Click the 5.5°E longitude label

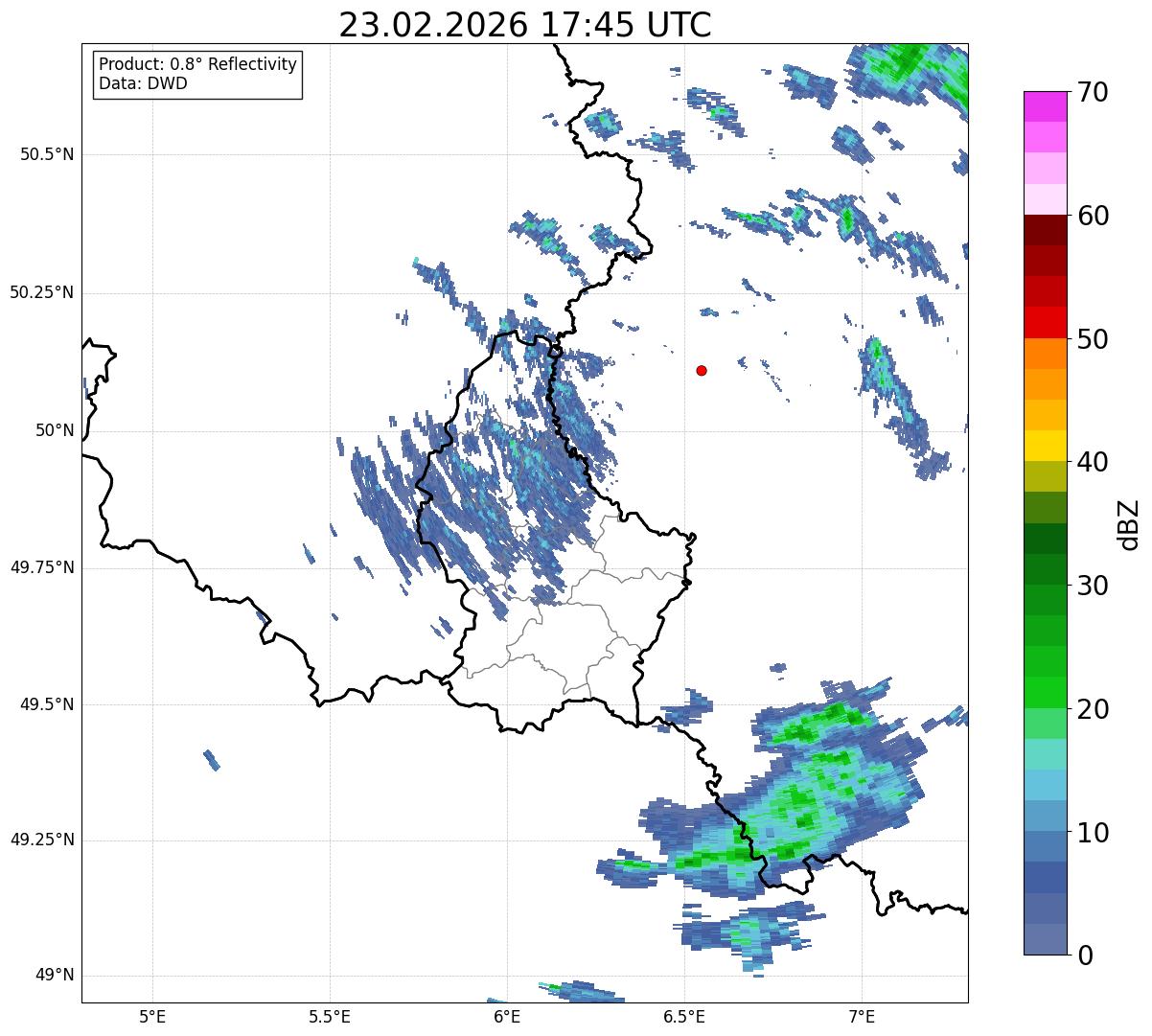point(330,1016)
